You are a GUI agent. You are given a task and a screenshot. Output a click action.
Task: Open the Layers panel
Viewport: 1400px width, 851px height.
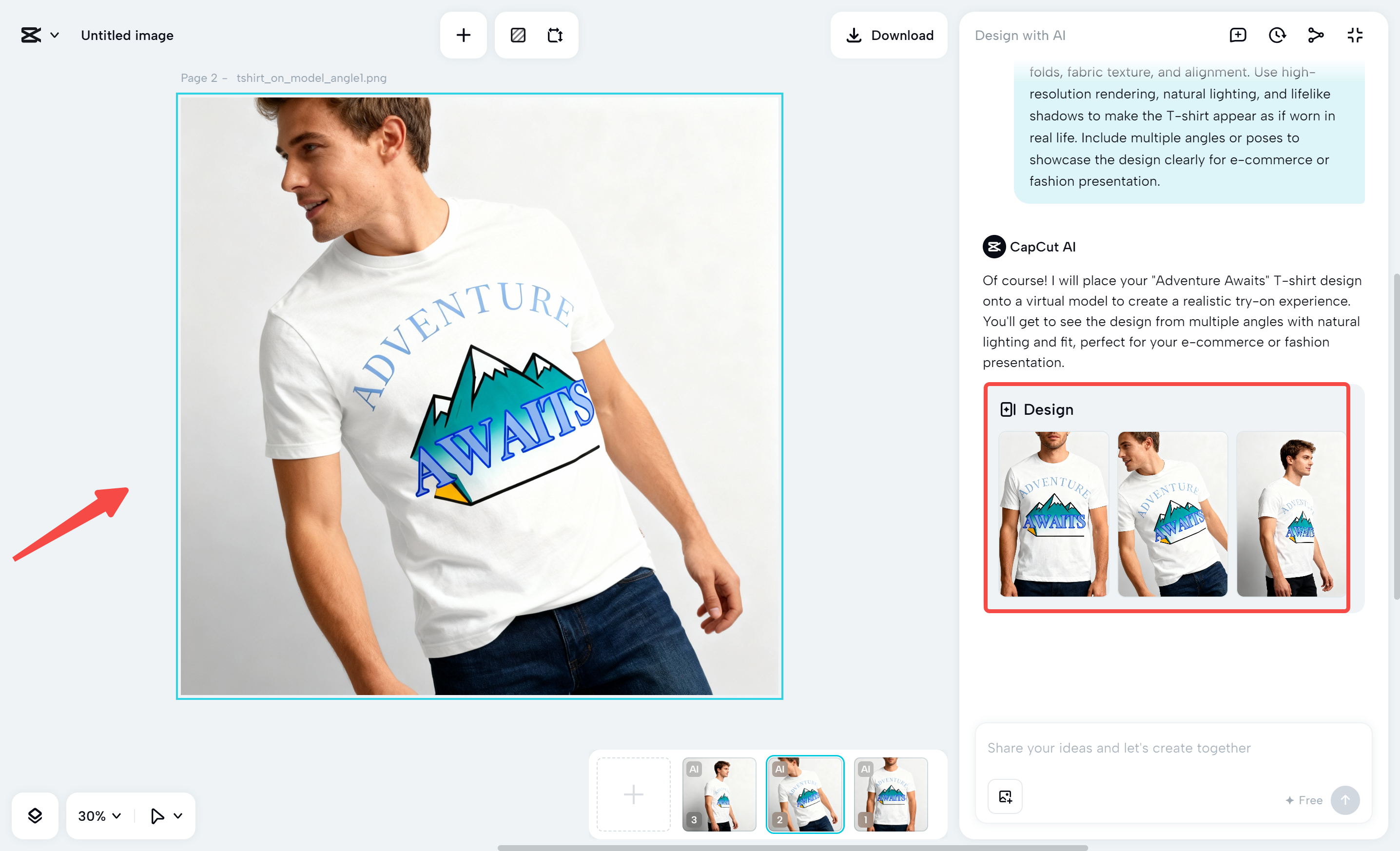[35, 816]
